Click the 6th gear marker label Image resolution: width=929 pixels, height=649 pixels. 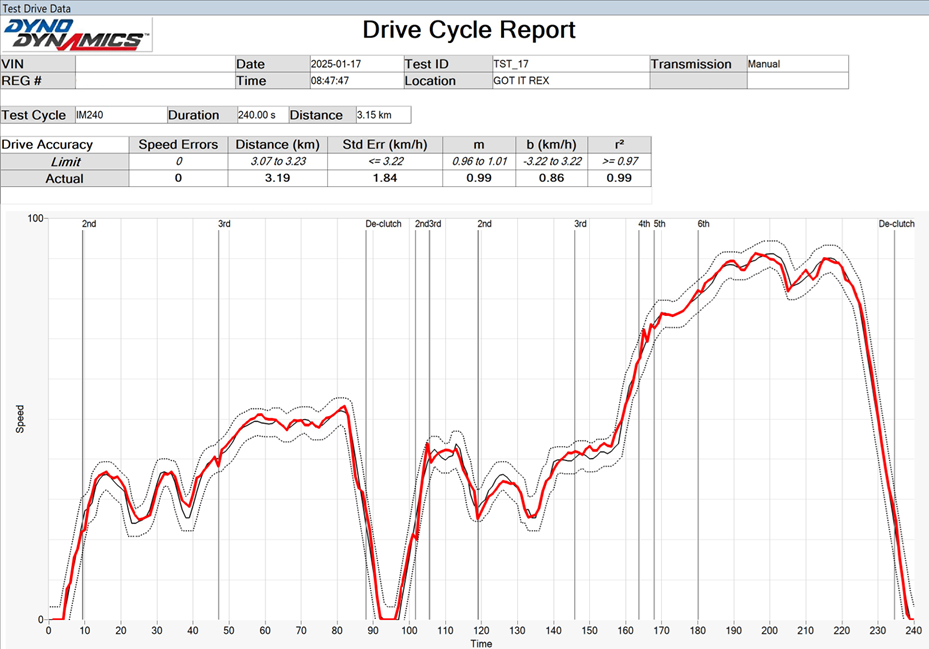pos(704,224)
